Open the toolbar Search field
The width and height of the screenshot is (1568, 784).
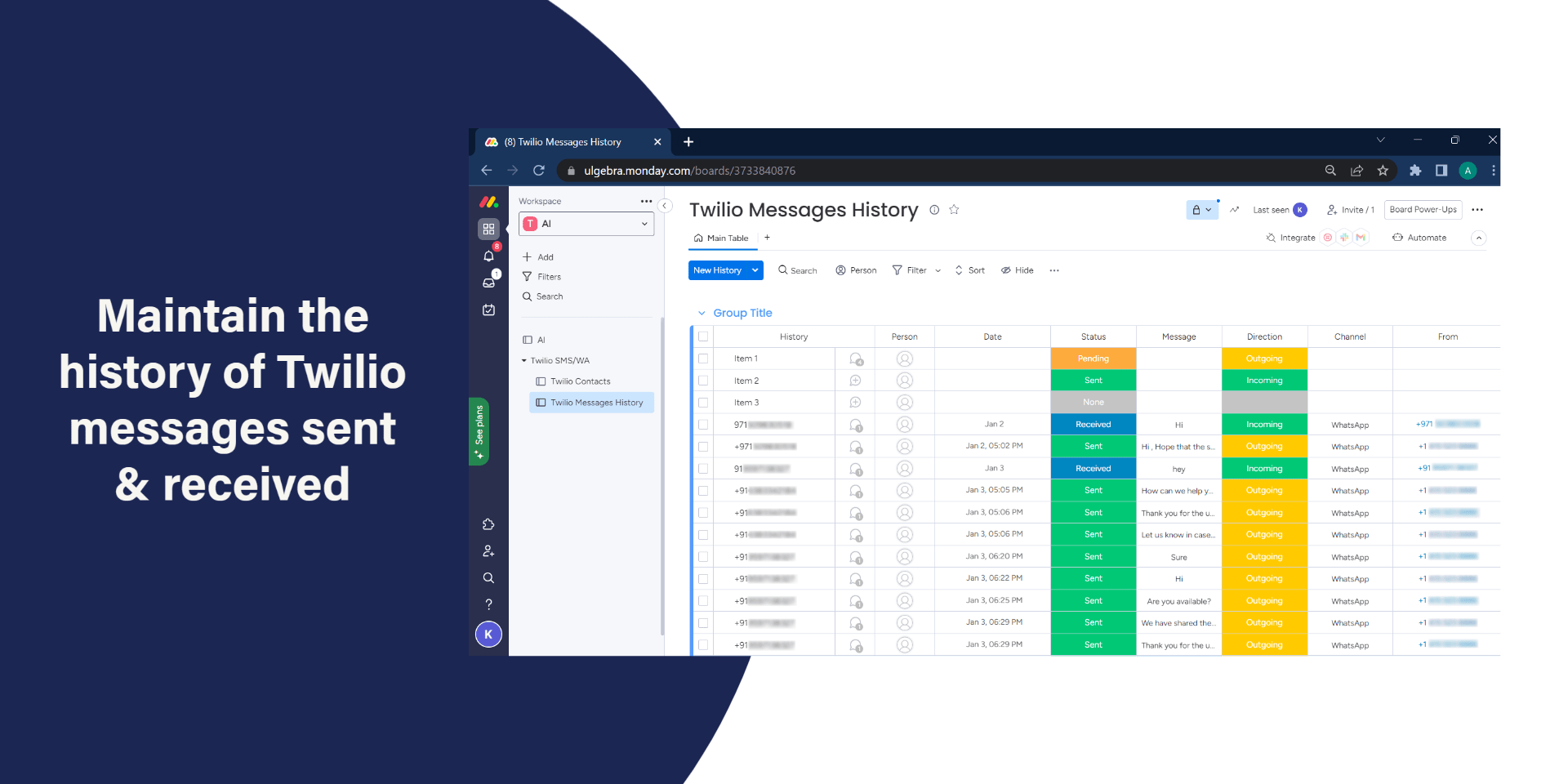(798, 270)
